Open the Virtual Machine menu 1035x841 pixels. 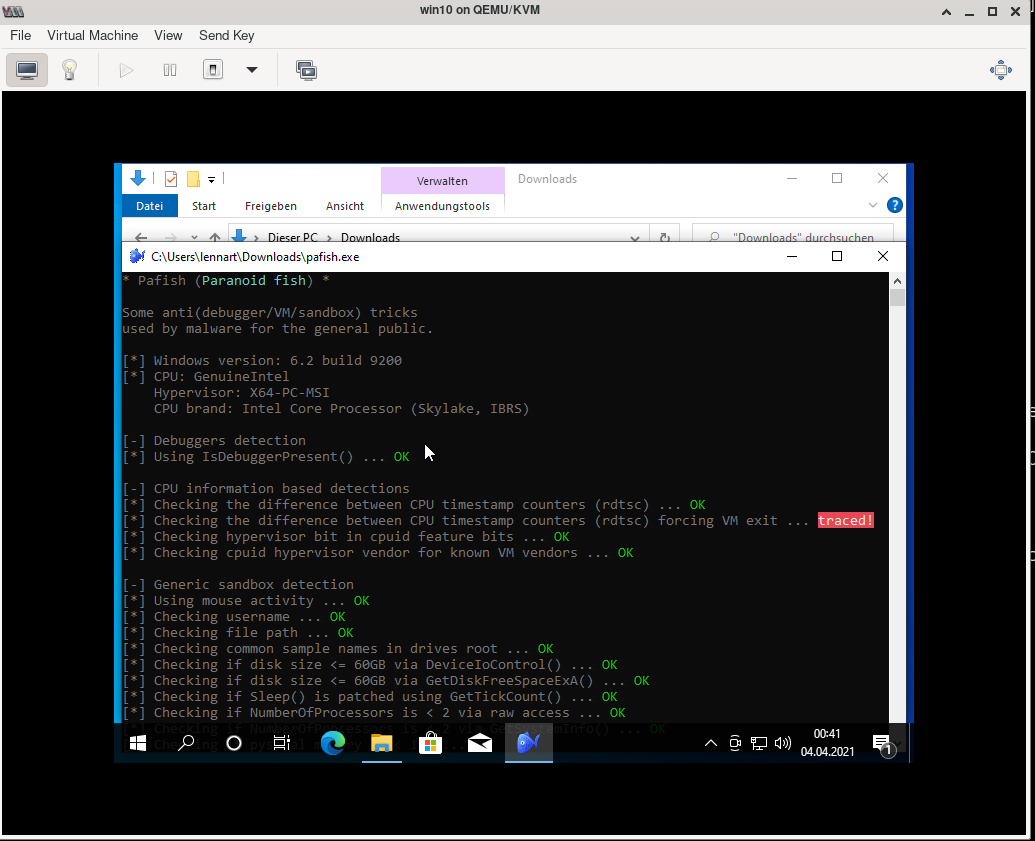point(92,36)
